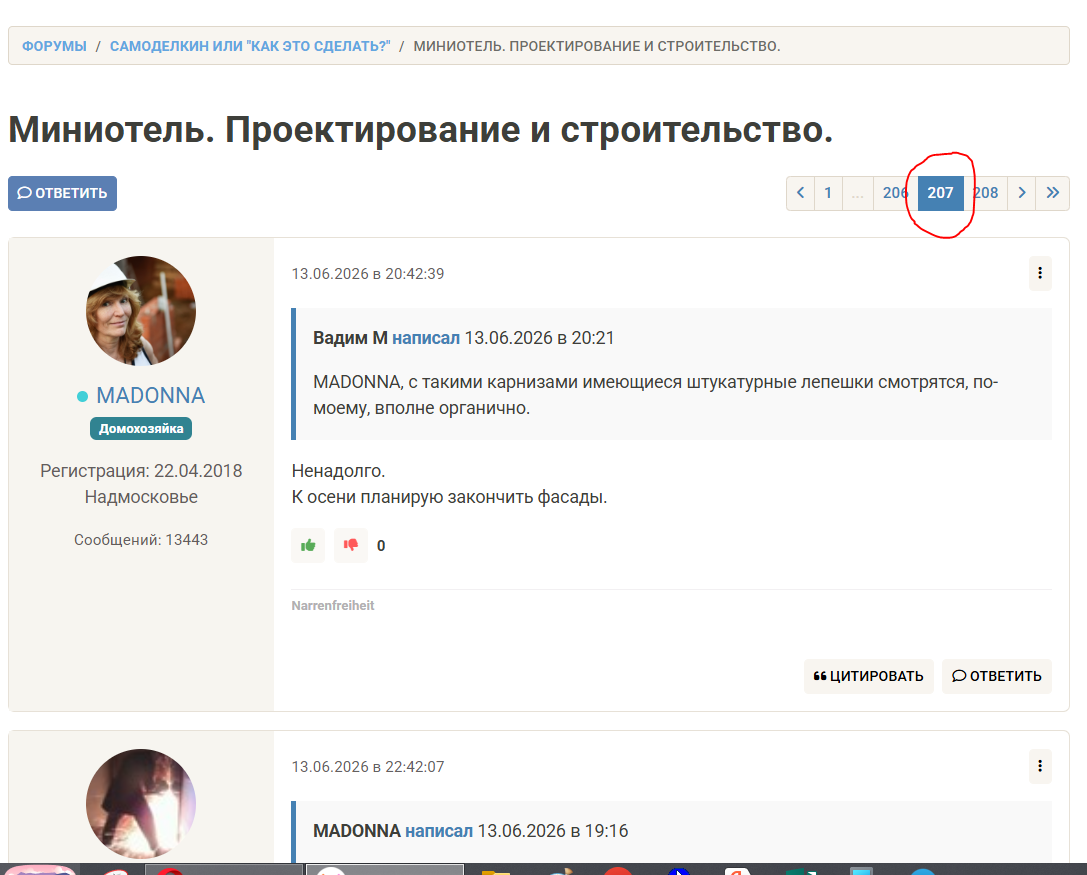1087x875 pixels.
Task: Go to next page with right chevron
Action: click(1022, 193)
